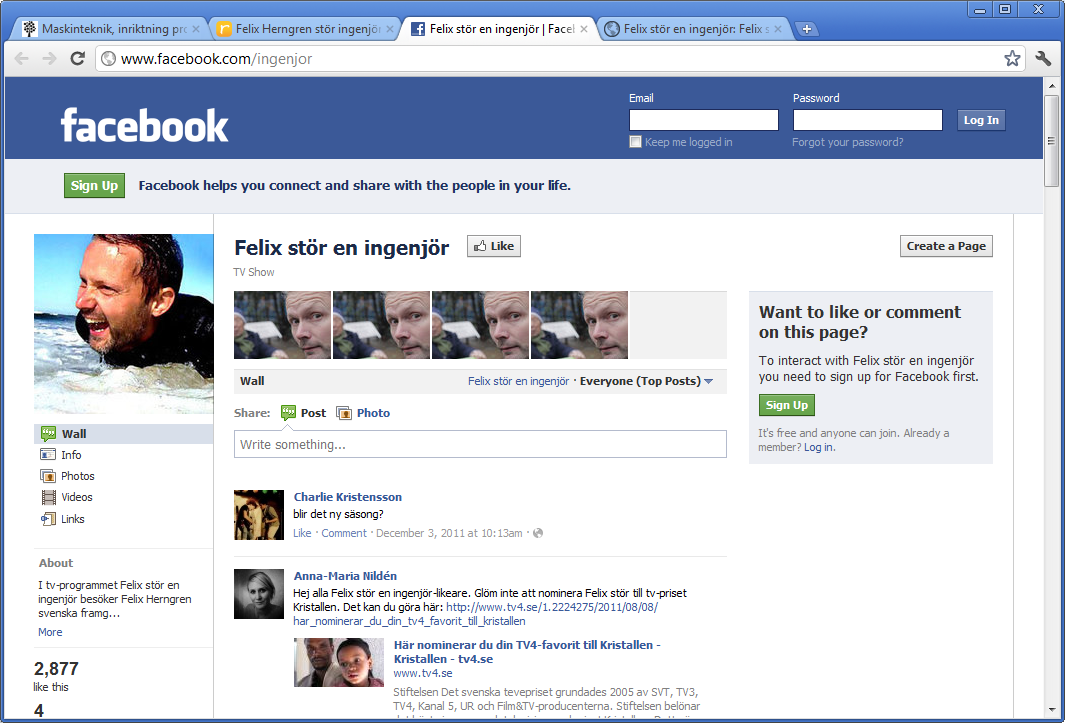Comment on Charlie Kristensson's post

click(344, 533)
